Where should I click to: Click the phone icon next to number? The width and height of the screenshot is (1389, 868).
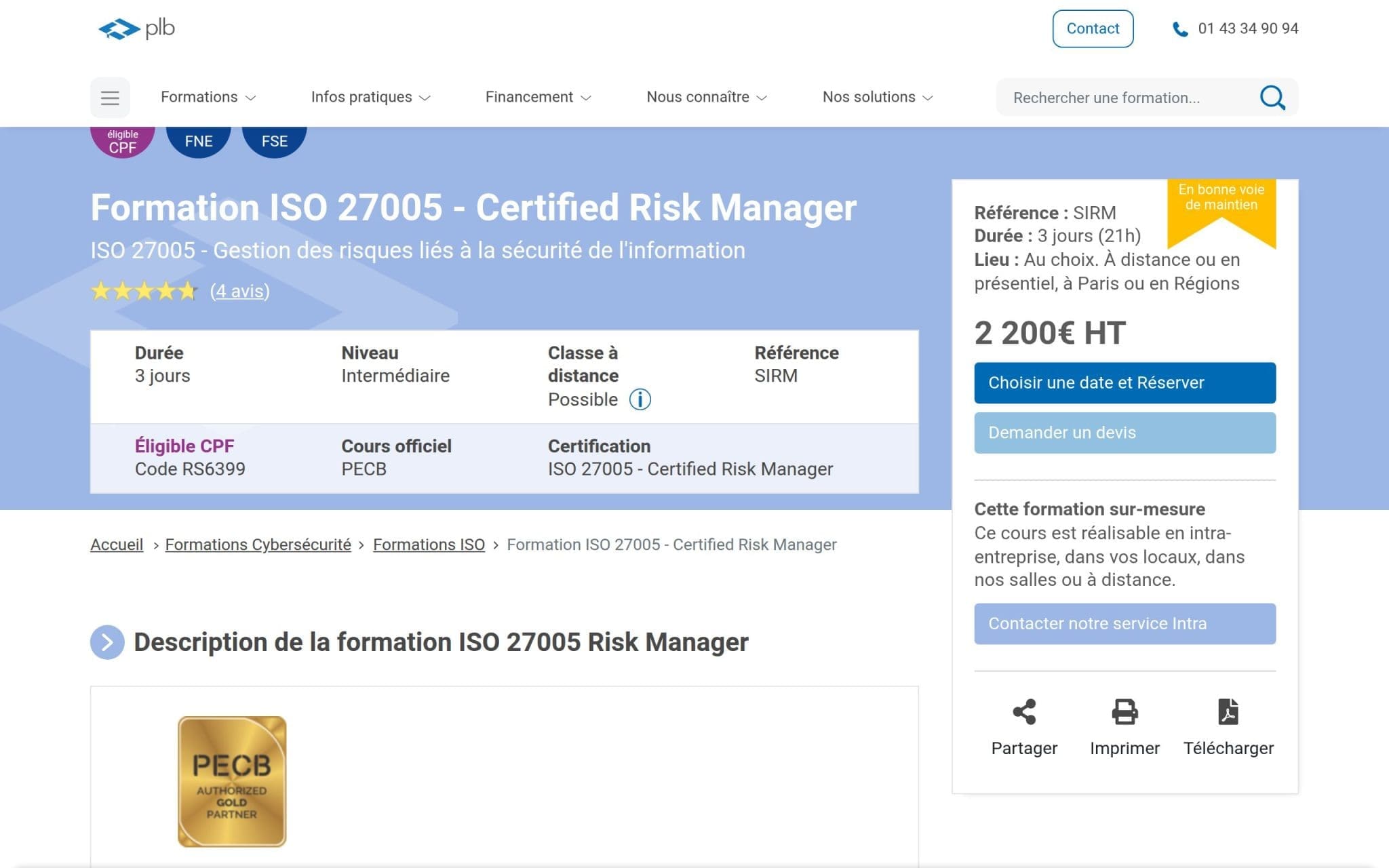click(x=1180, y=29)
